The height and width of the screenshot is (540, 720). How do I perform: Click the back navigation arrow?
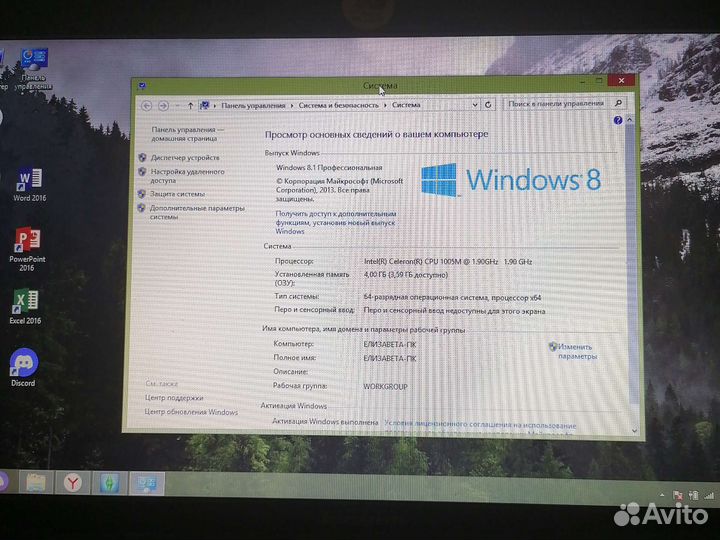tap(146, 106)
